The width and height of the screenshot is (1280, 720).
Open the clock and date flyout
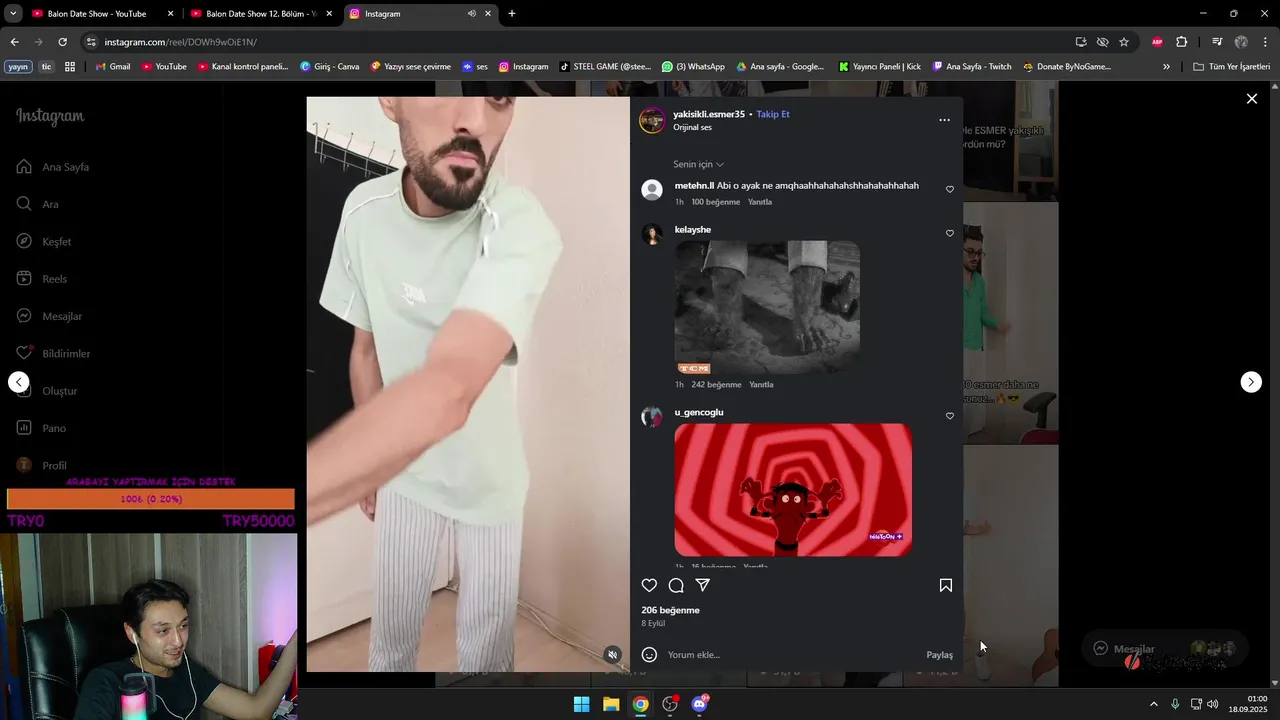1250,704
